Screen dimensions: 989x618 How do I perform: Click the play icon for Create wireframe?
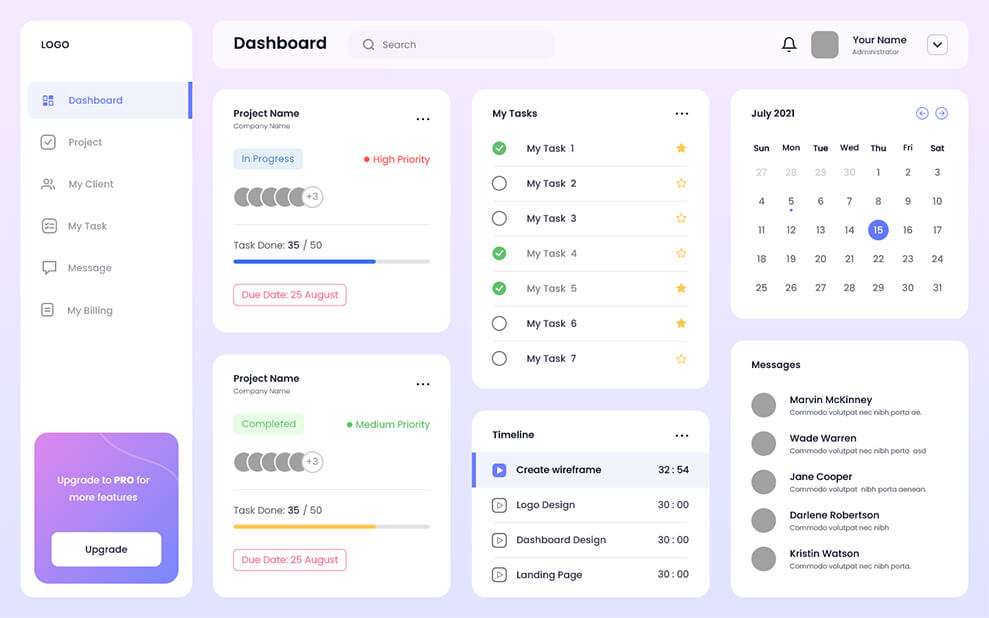click(499, 470)
